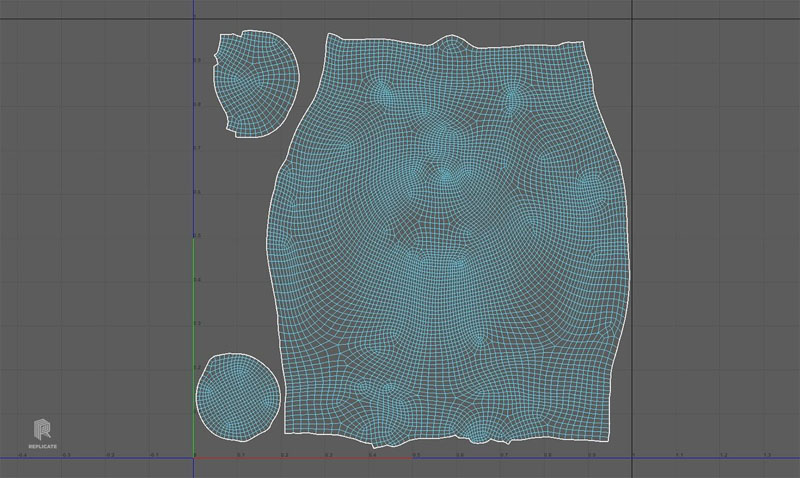Select the top-right corner of the large shell
The image size is (800, 478).
582,42
